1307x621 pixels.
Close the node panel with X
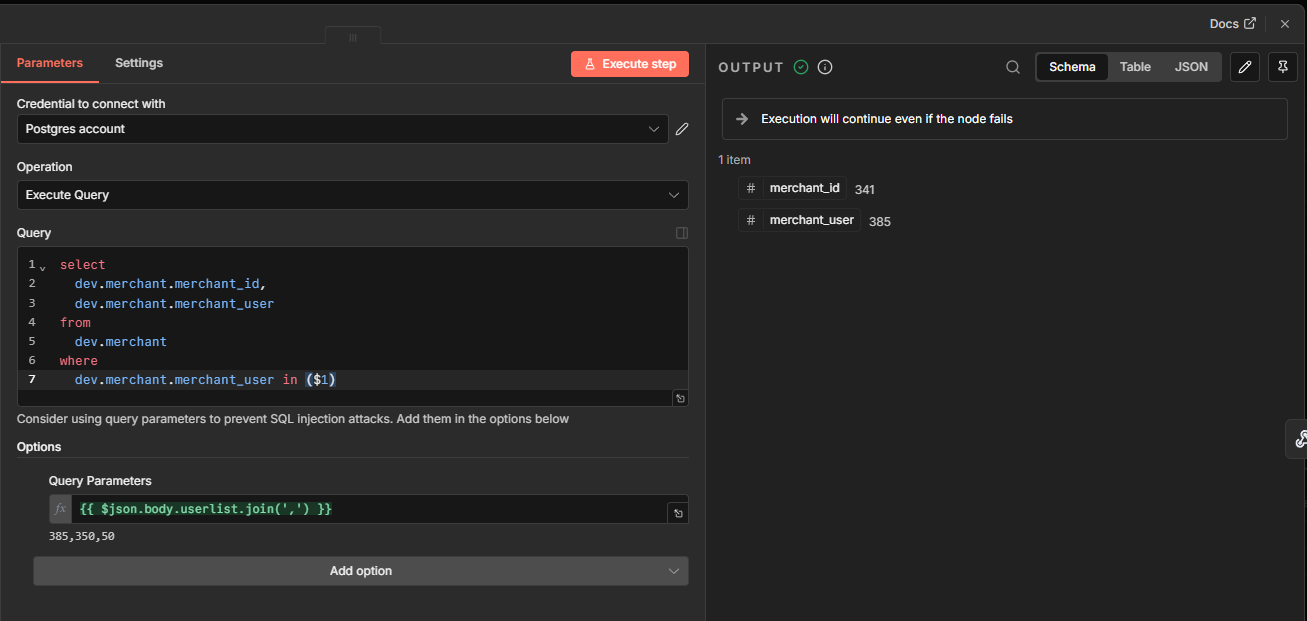point(1285,24)
